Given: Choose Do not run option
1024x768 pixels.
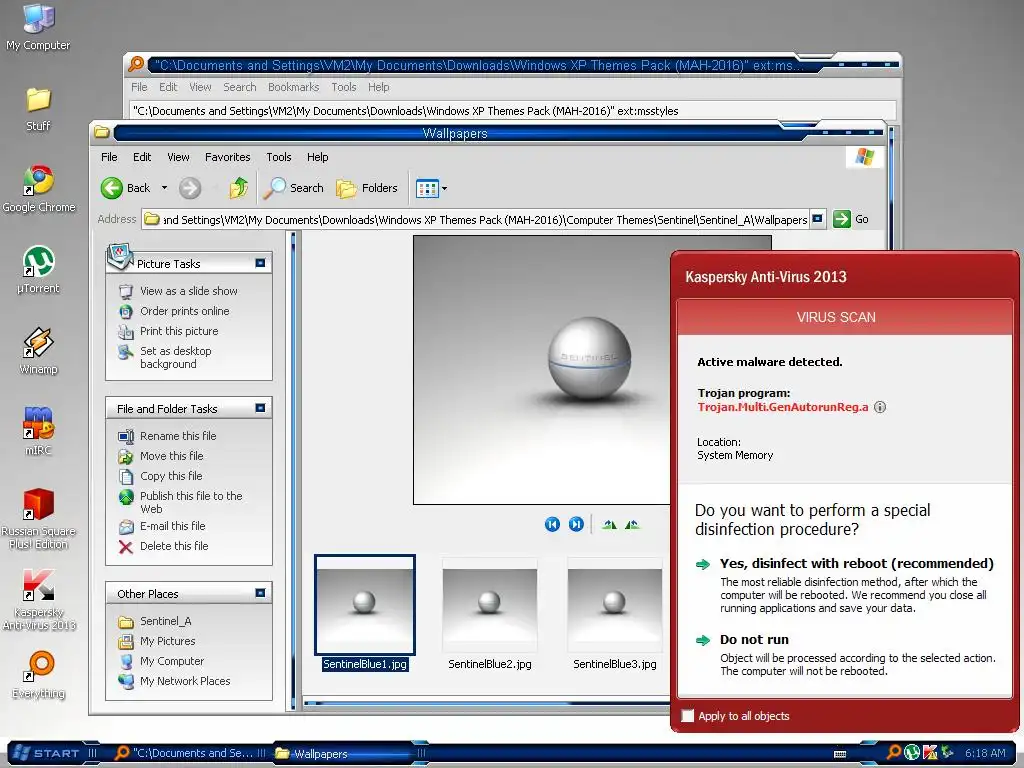Looking at the screenshot, I should 754,639.
